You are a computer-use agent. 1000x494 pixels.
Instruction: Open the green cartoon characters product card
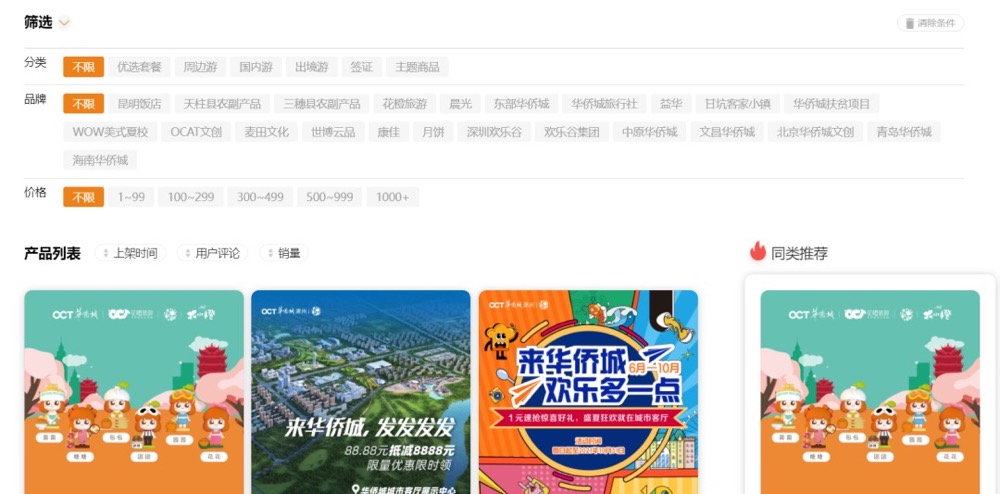pyautogui.click(x=134, y=392)
